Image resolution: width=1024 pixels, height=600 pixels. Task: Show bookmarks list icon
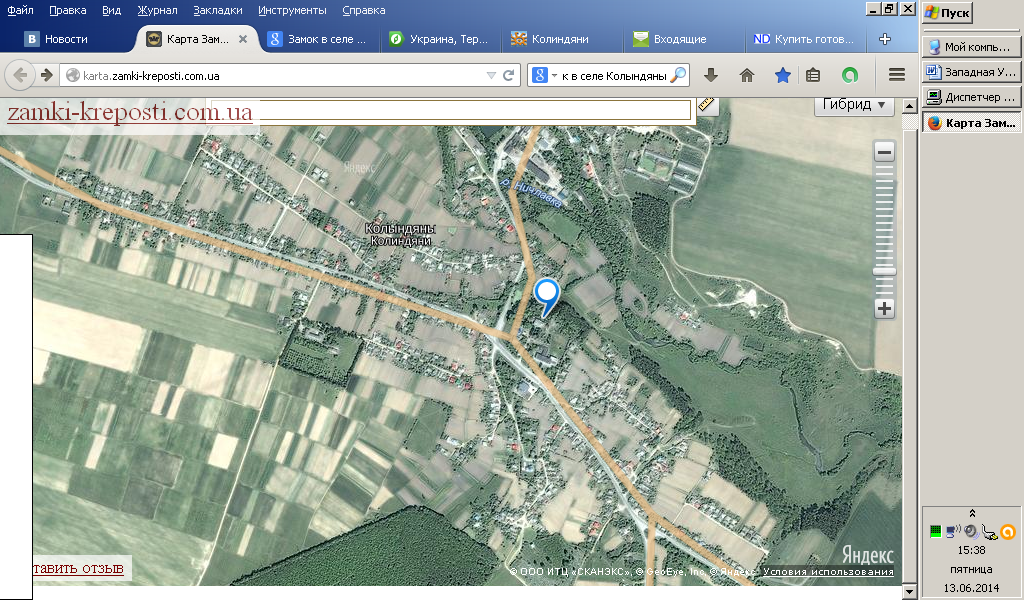812,75
